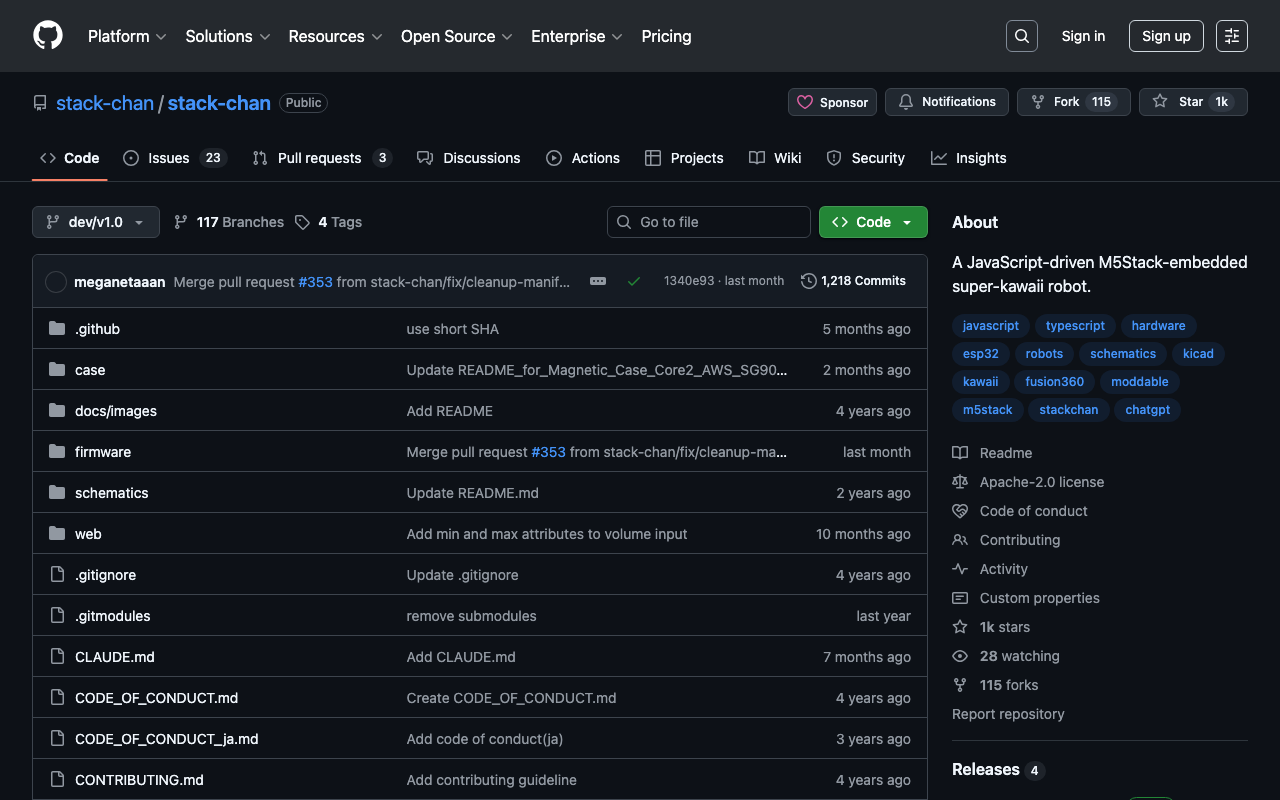This screenshot has width=1280, height=800.
Task: Open the .github folder
Action: (97, 329)
